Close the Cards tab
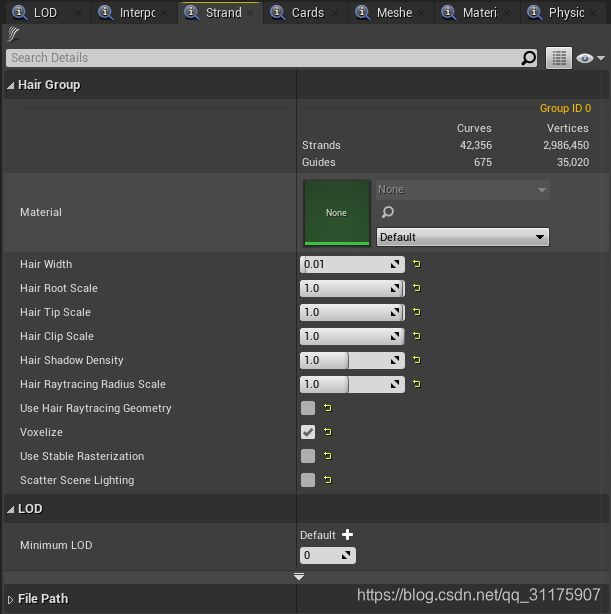The width and height of the screenshot is (611, 614). [x=335, y=13]
